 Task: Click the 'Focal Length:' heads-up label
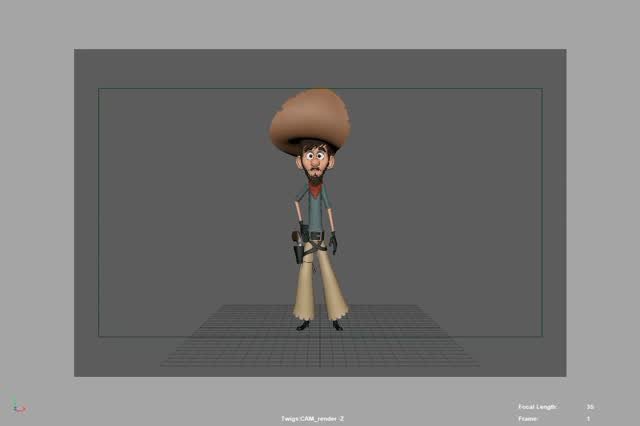(537, 407)
